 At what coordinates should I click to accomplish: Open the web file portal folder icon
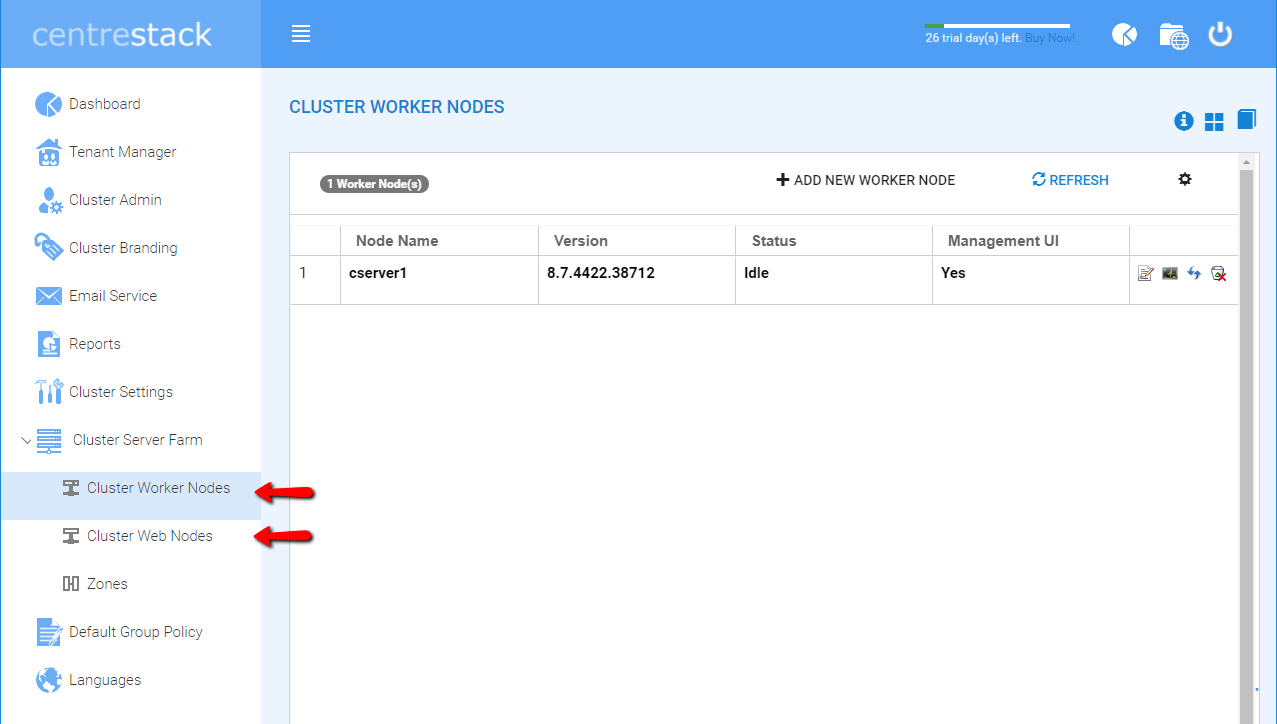(1173, 35)
